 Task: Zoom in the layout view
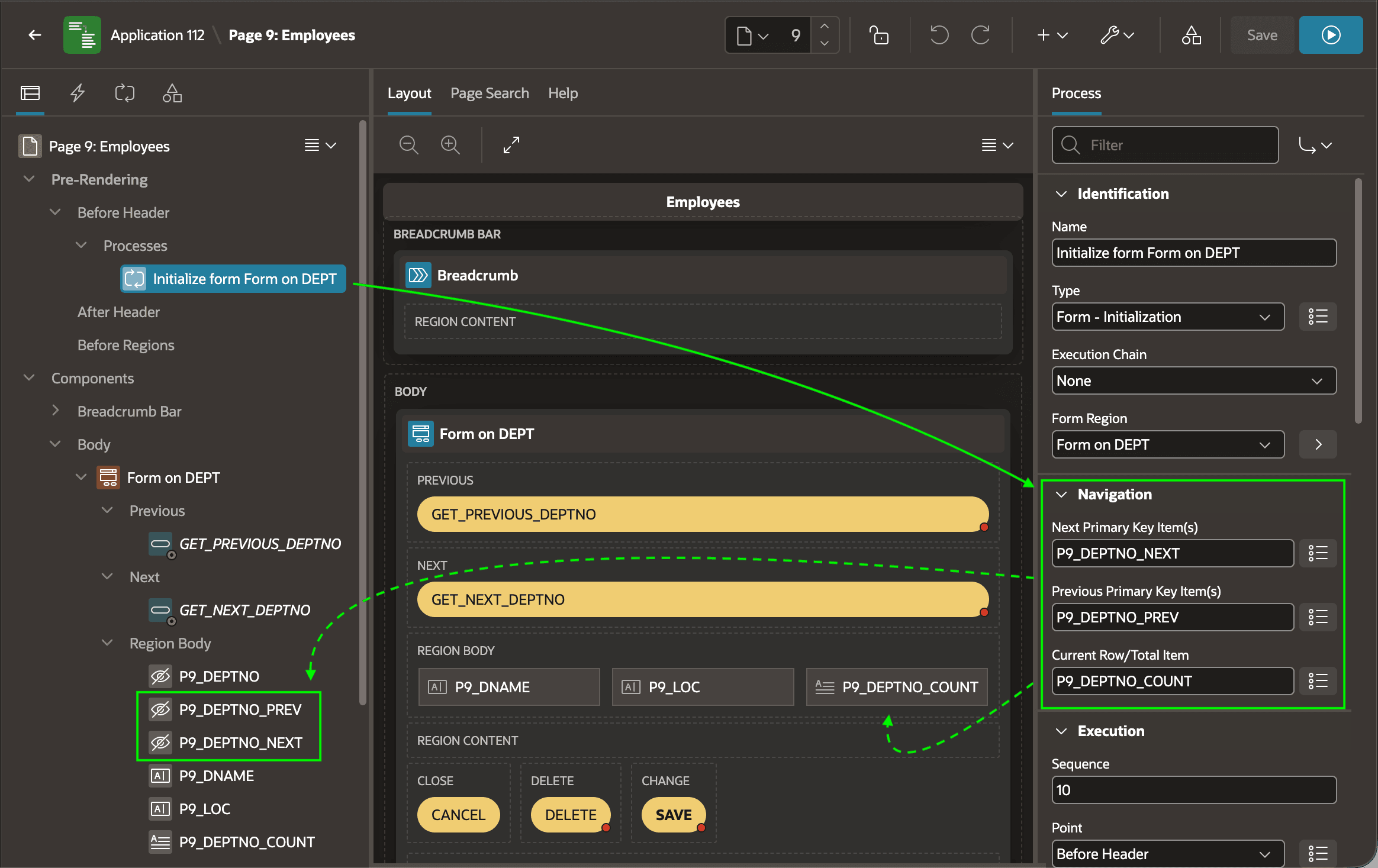click(x=450, y=145)
